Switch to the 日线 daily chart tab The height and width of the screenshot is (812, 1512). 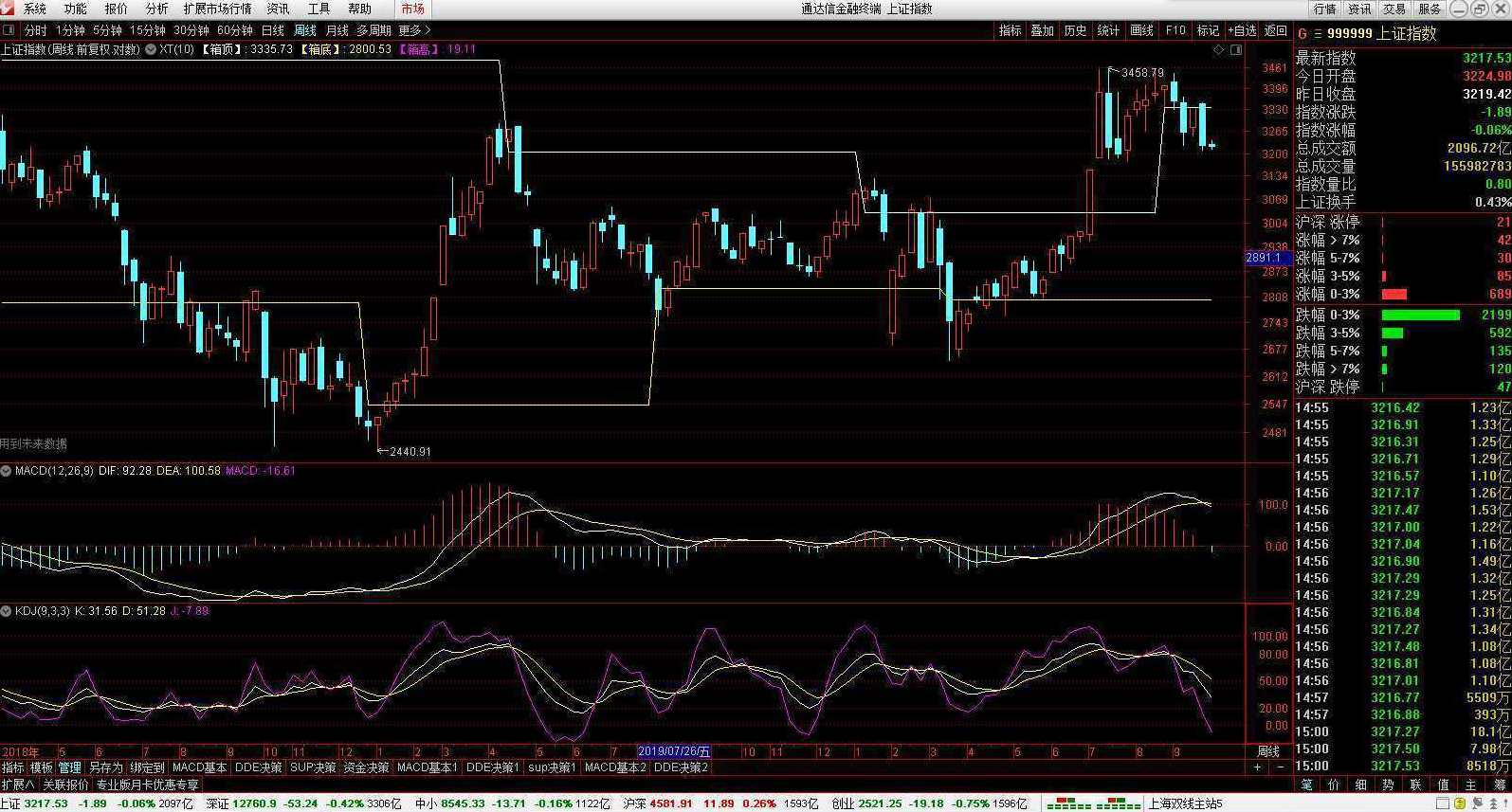[x=272, y=30]
